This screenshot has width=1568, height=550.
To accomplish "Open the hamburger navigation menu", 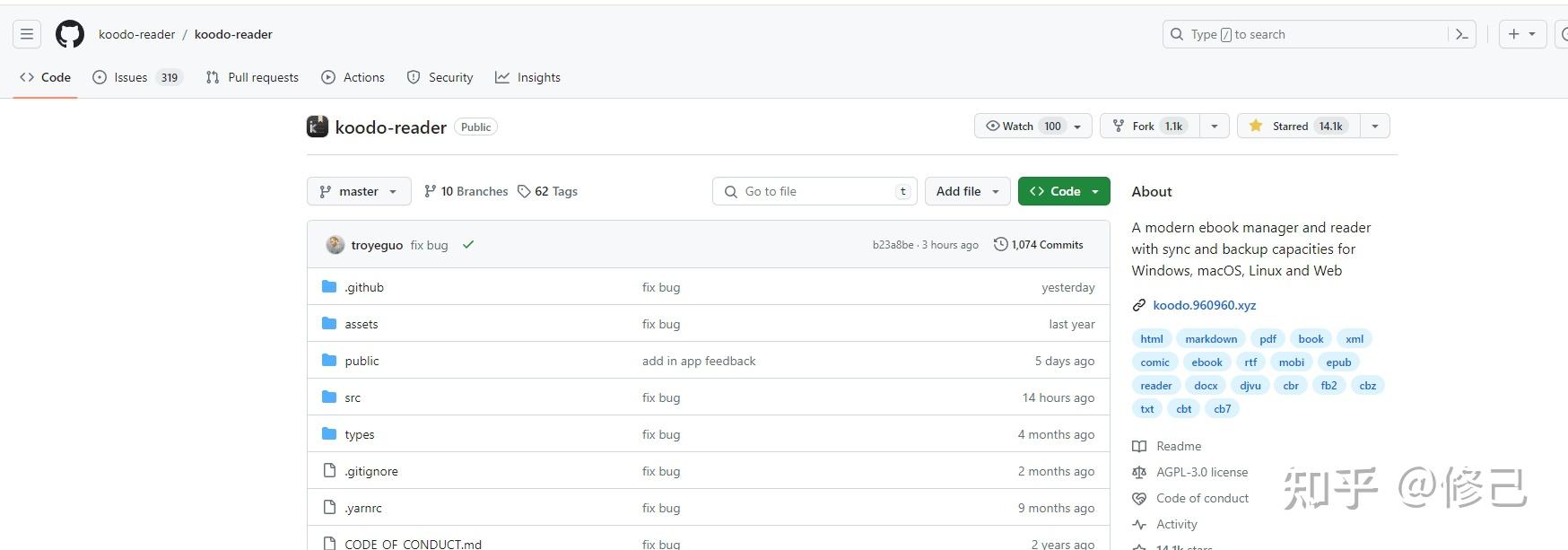I will click(27, 34).
